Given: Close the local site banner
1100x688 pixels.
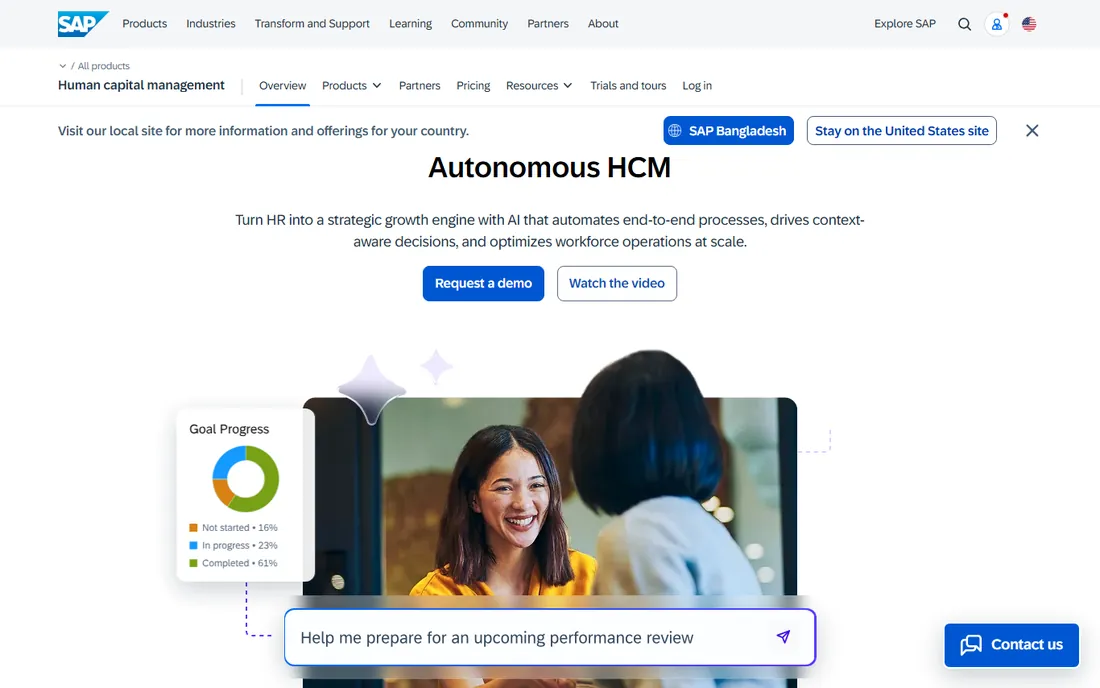Looking at the screenshot, I should click(1032, 130).
